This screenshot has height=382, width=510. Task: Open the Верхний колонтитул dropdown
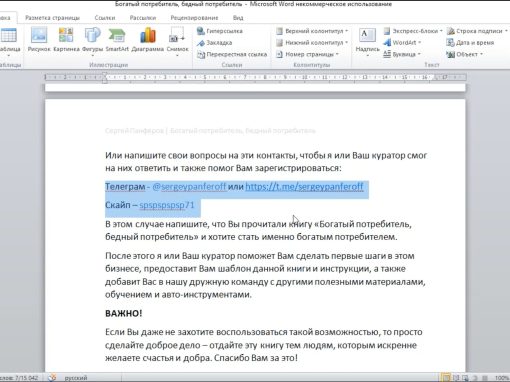point(312,31)
